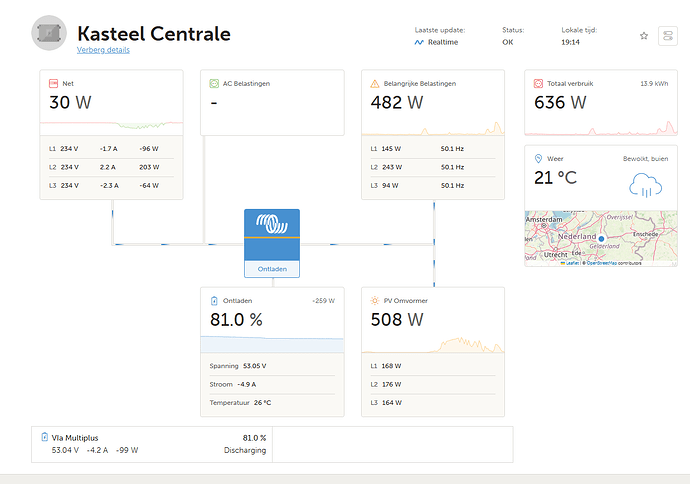The height and width of the screenshot is (484, 690).
Task: Click the Netherlands location map
Action: [601, 238]
